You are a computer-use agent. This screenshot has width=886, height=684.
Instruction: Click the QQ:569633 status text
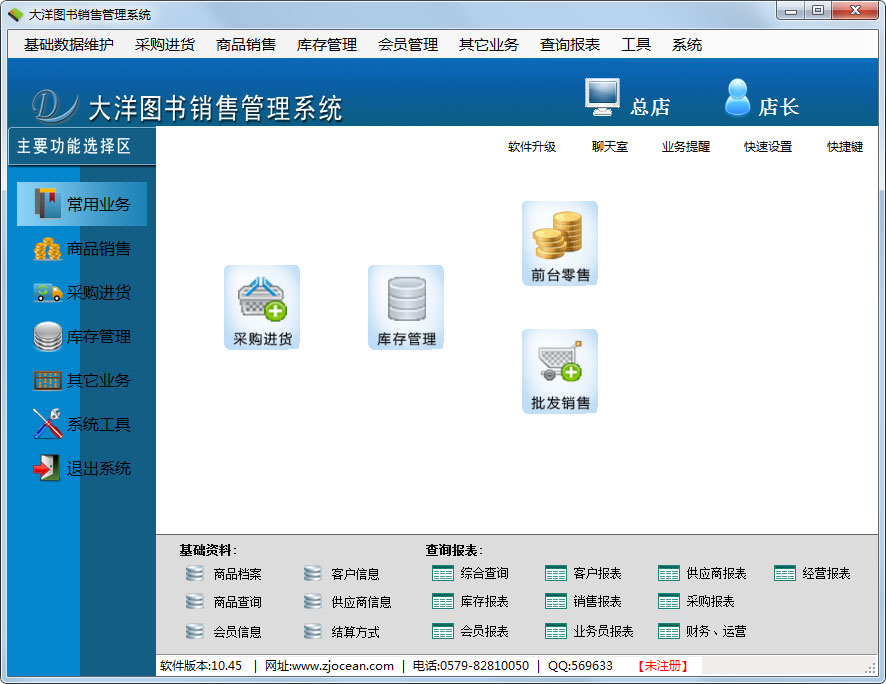(x=580, y=666)
